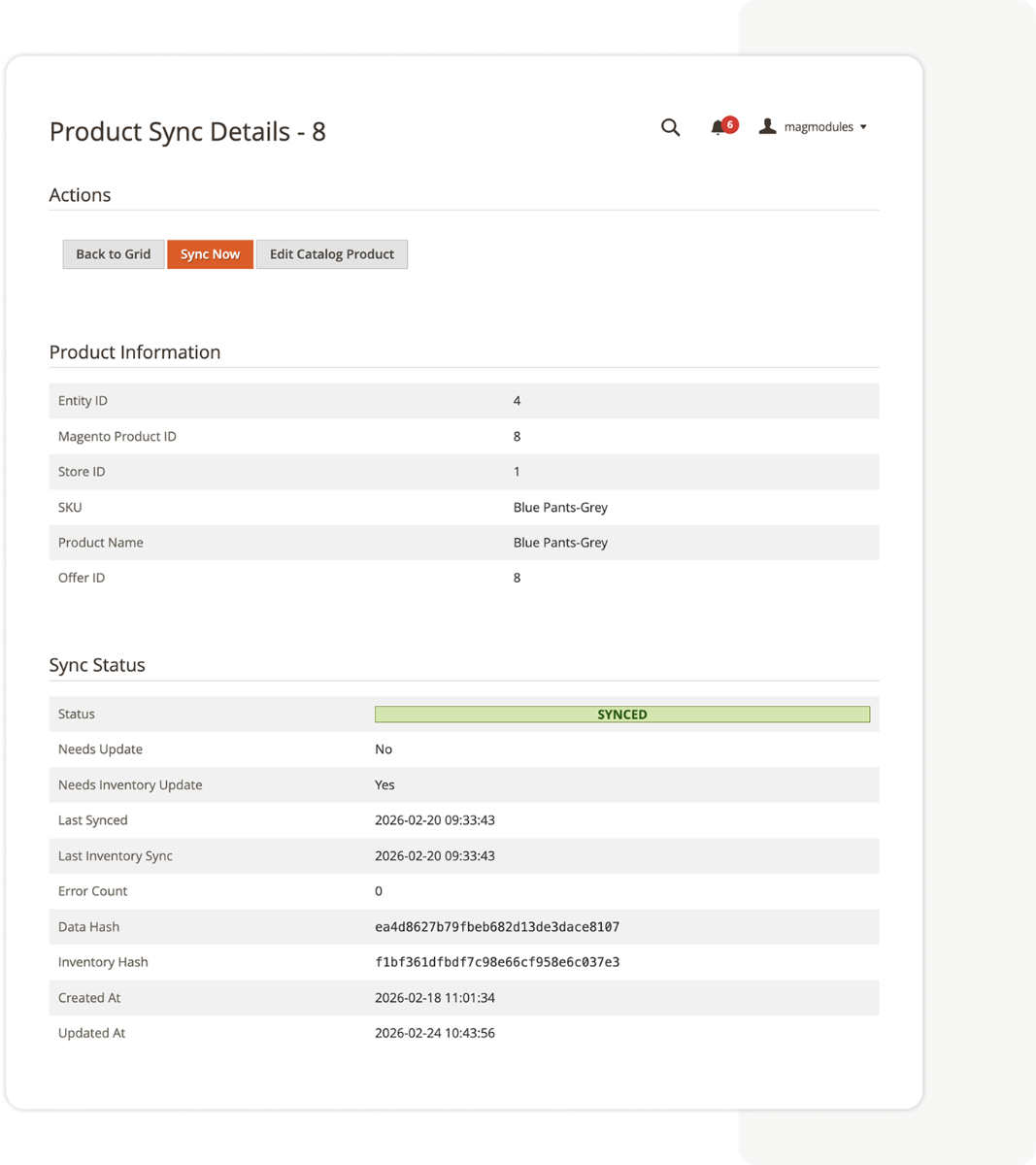Click the bell to review unread alerts

pyautogui.click(x=717, y=129)
